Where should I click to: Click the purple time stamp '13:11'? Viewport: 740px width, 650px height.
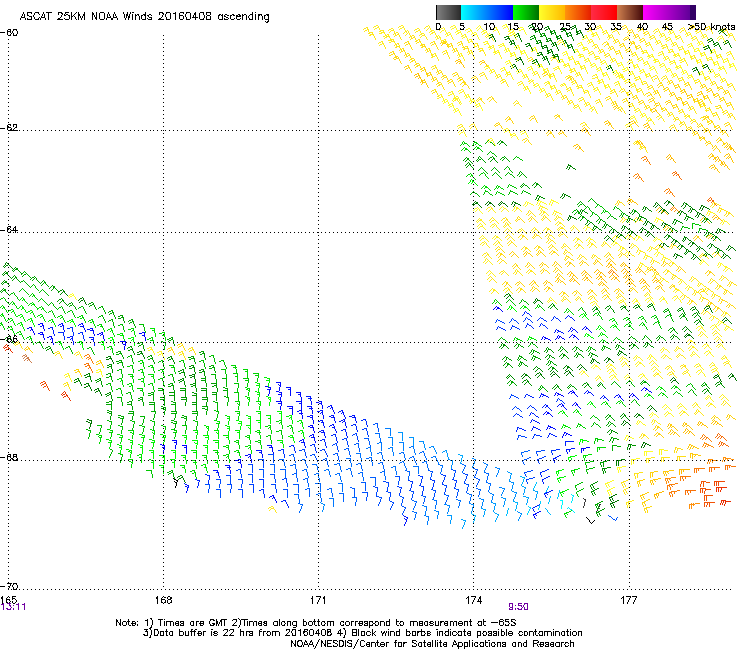pyautogui.click(x=13, y=607)
